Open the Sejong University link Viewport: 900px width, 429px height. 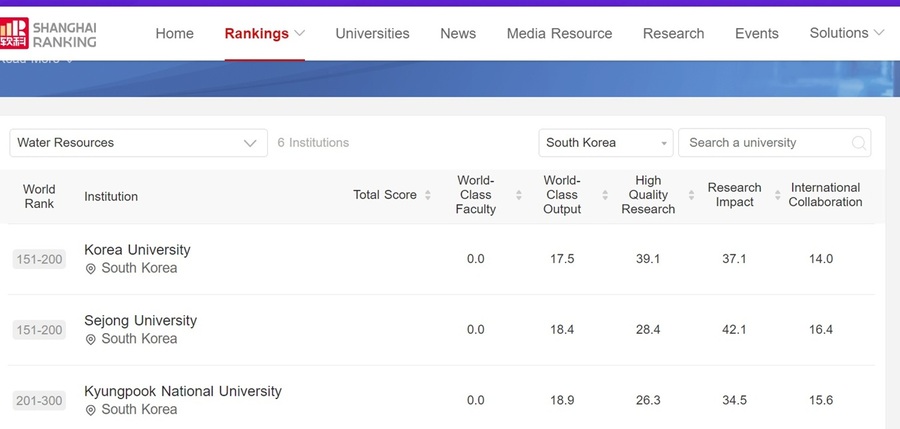click(140, 321)
